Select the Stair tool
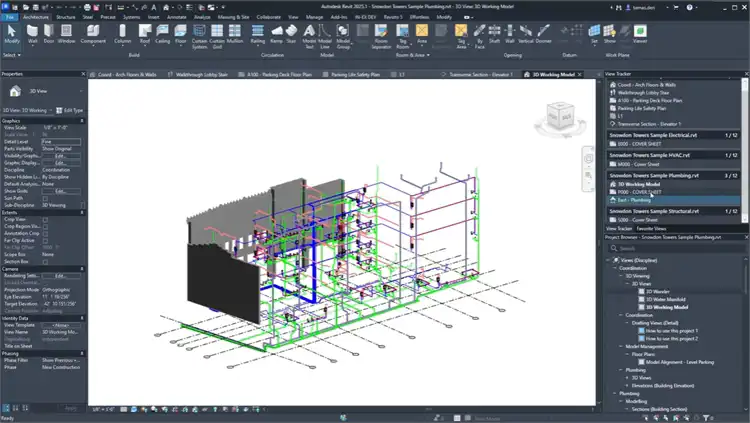 [x=291, y=34]
